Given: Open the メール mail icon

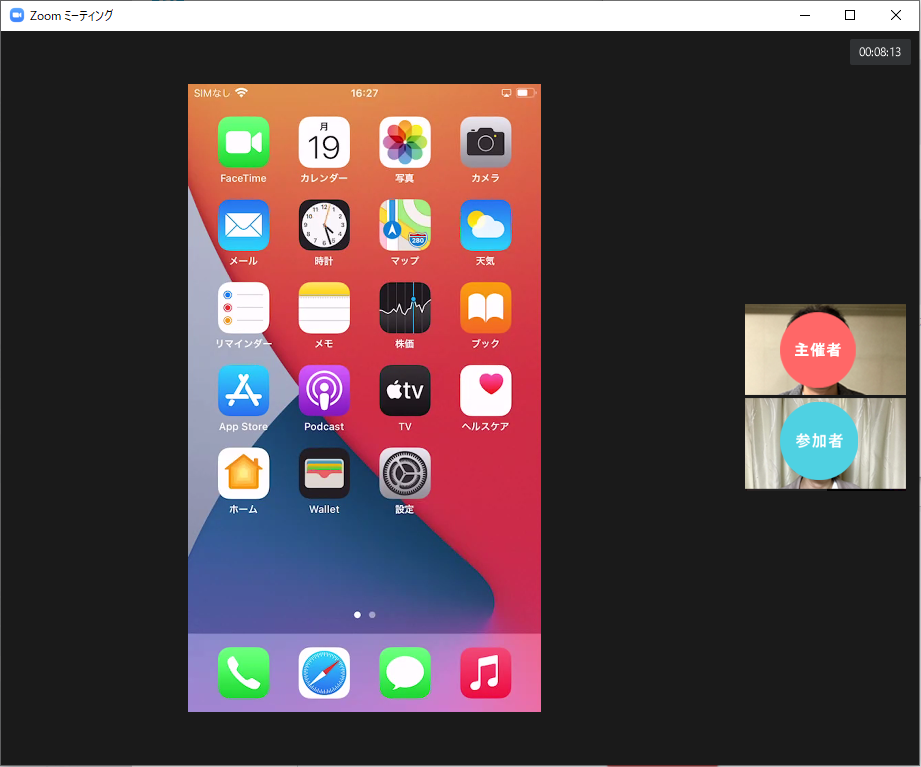Looking at the screenshot, I should (x=243, y=225).
